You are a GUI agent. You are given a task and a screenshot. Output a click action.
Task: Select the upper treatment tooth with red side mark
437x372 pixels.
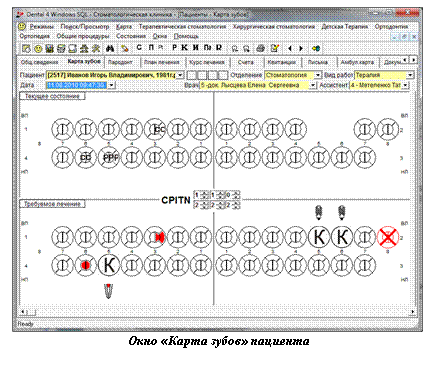(x=155, y=237)
